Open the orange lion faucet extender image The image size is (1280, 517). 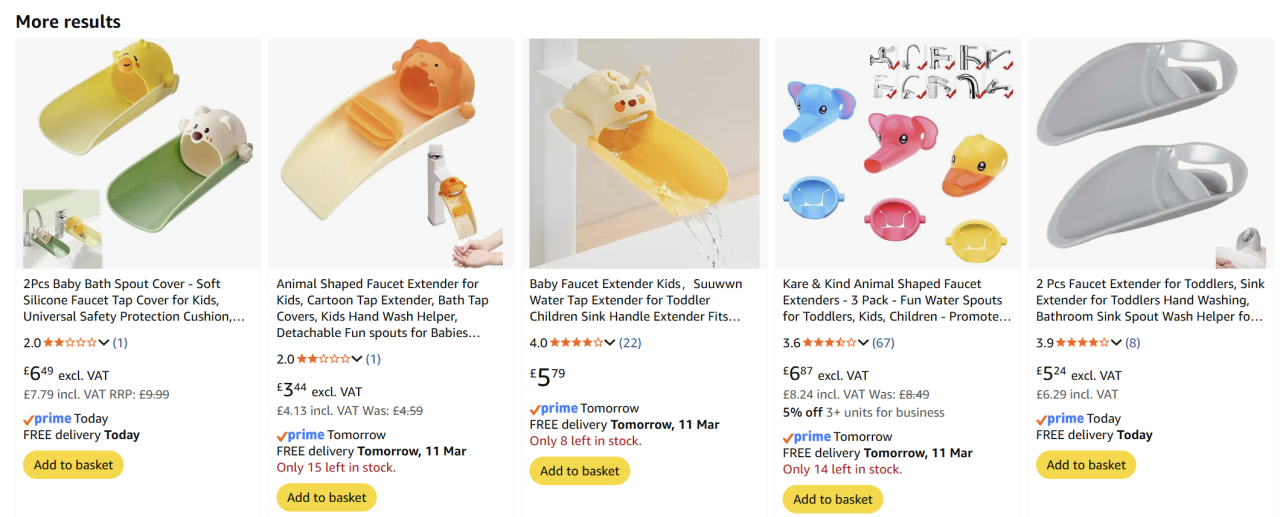tap(391, 154)
